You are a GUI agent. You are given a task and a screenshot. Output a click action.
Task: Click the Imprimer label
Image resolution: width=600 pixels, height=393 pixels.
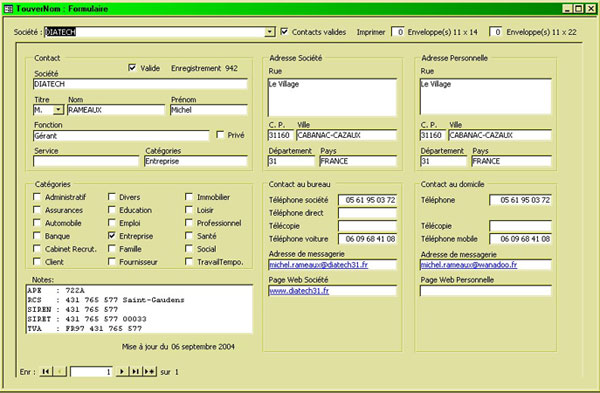coord(371,32)
